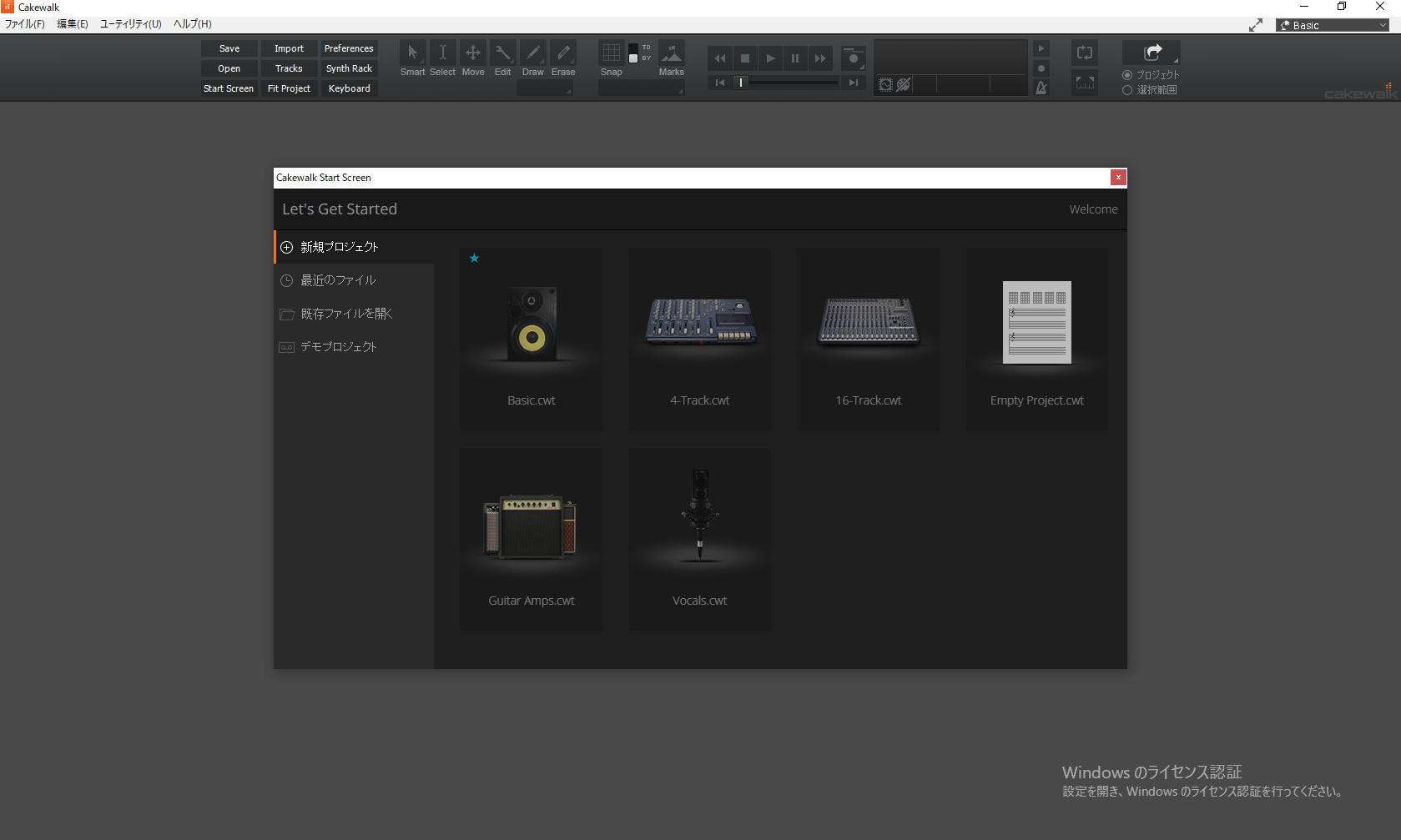Image resolution: width=1401 pixels, height=840 pixels.
Task: Open the ユーティリティ(U) menu
Action: coord(131,24)
